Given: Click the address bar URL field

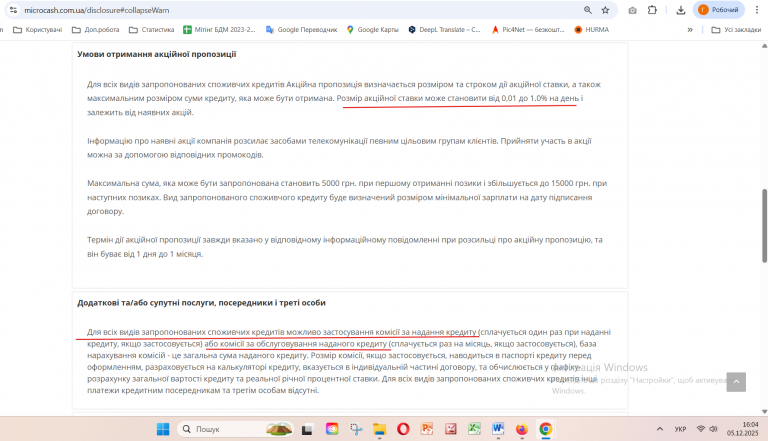Looking at the screenshot, I should coord(299,10).
